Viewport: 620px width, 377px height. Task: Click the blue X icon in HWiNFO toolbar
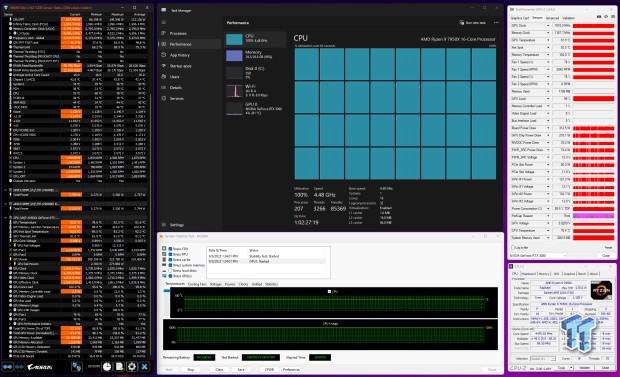tap(144, 367)
